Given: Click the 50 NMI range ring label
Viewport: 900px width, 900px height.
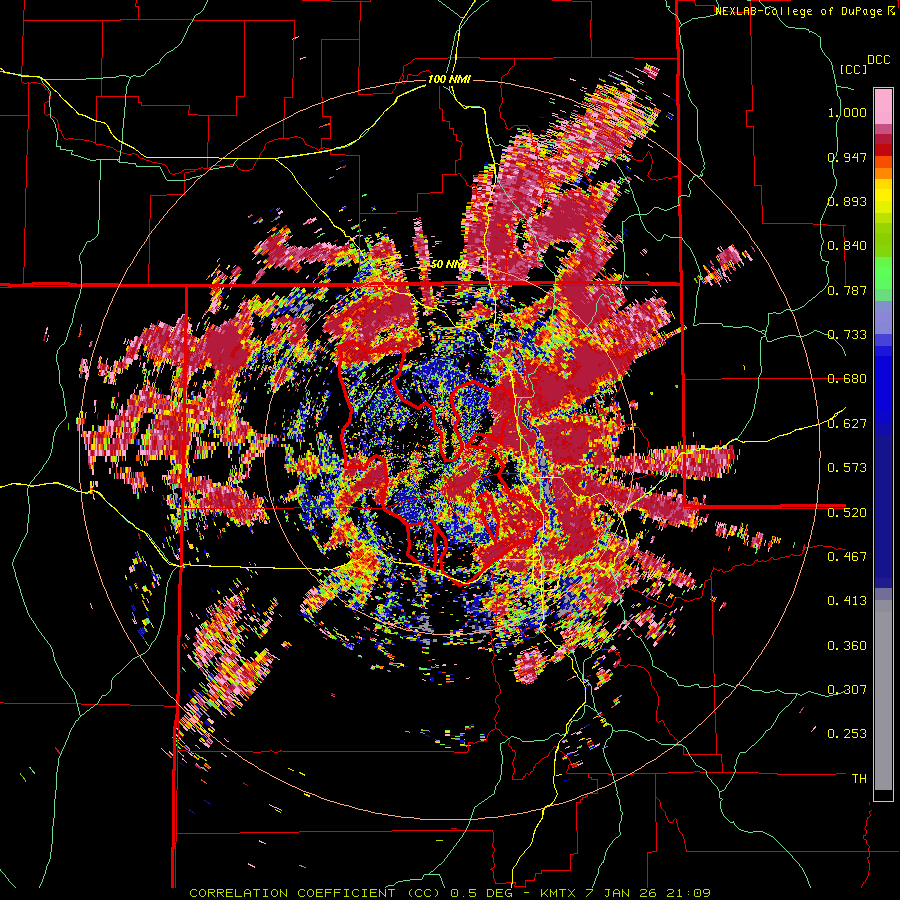Looking at the screenshot, I should coord(448,265).
